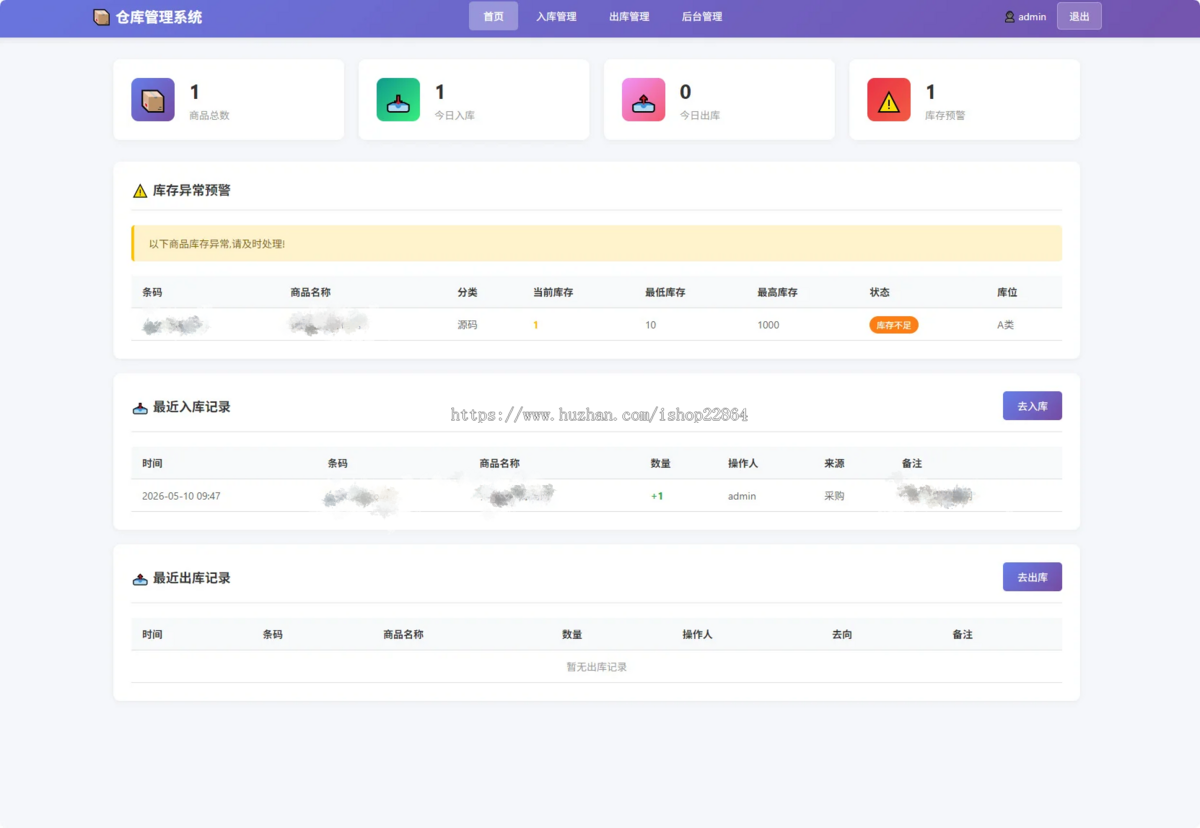The height and width of the screenshot is (828, 1200).
Task: Click the 库位 column header
Action: click(x=1007, y=292)
